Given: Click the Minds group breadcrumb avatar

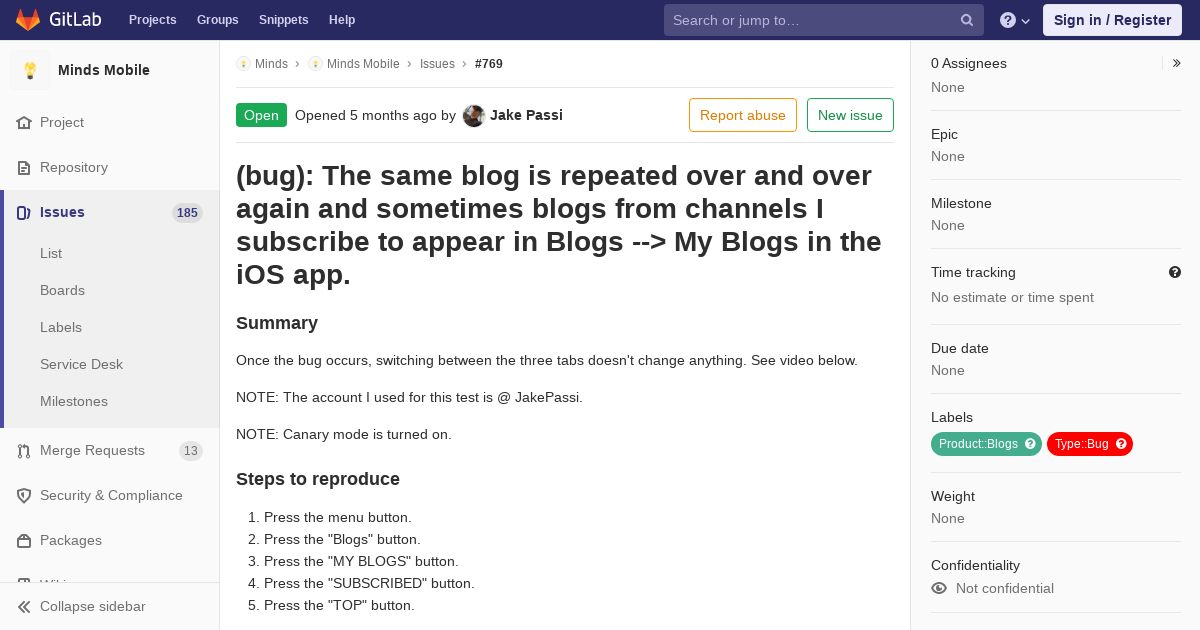Looking at the screenshot, I should click(243, 64).
